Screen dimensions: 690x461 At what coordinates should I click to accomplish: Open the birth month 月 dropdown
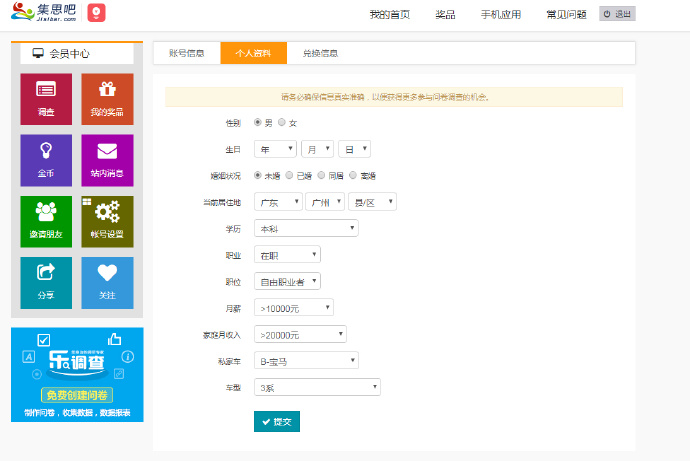[x=317, y=149]
